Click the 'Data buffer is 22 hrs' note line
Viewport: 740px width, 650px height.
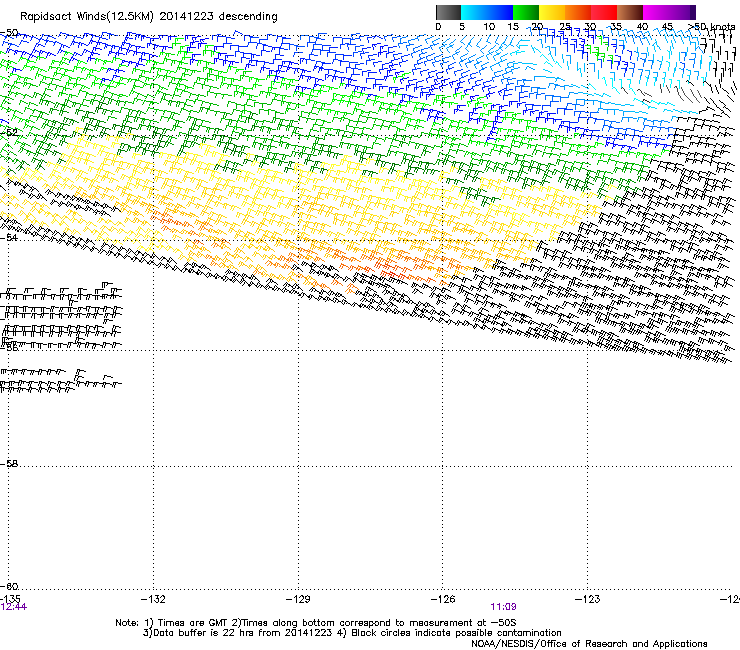tap(352, 633)
